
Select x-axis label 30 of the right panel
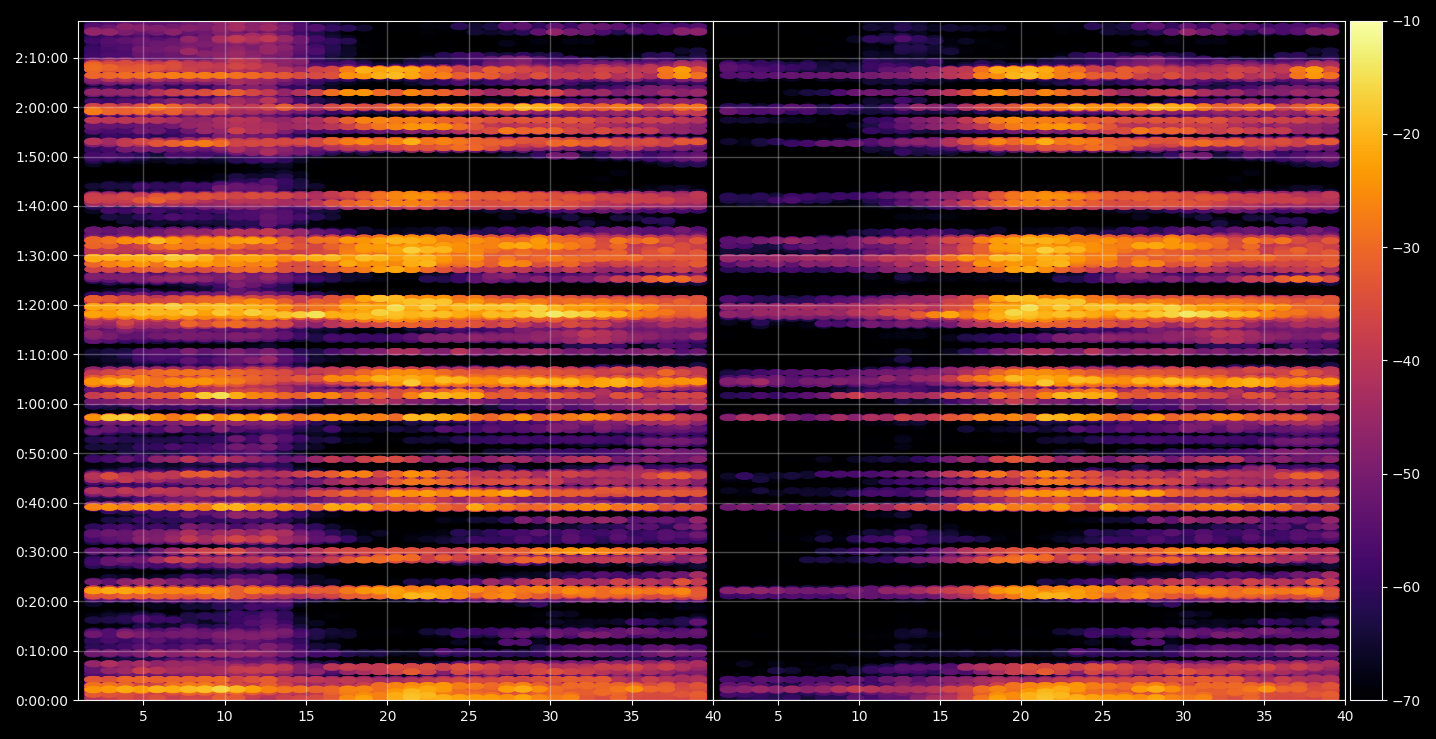1183,716
